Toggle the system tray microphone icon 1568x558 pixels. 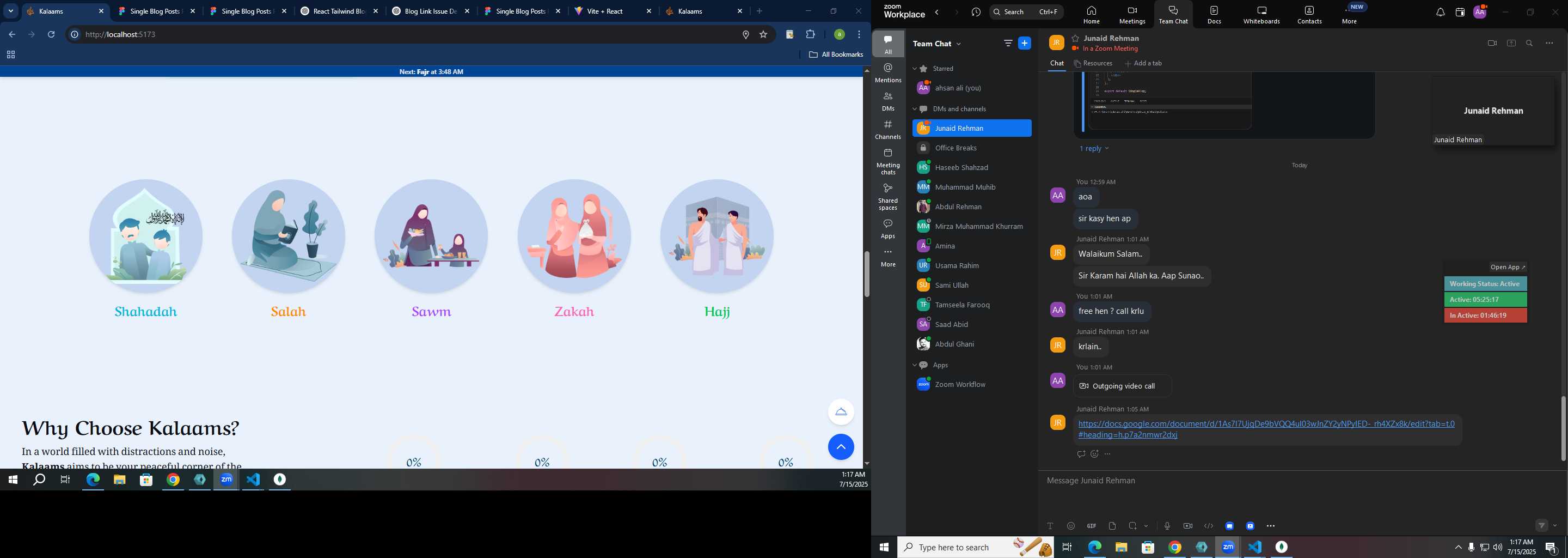pos(1471,548)
